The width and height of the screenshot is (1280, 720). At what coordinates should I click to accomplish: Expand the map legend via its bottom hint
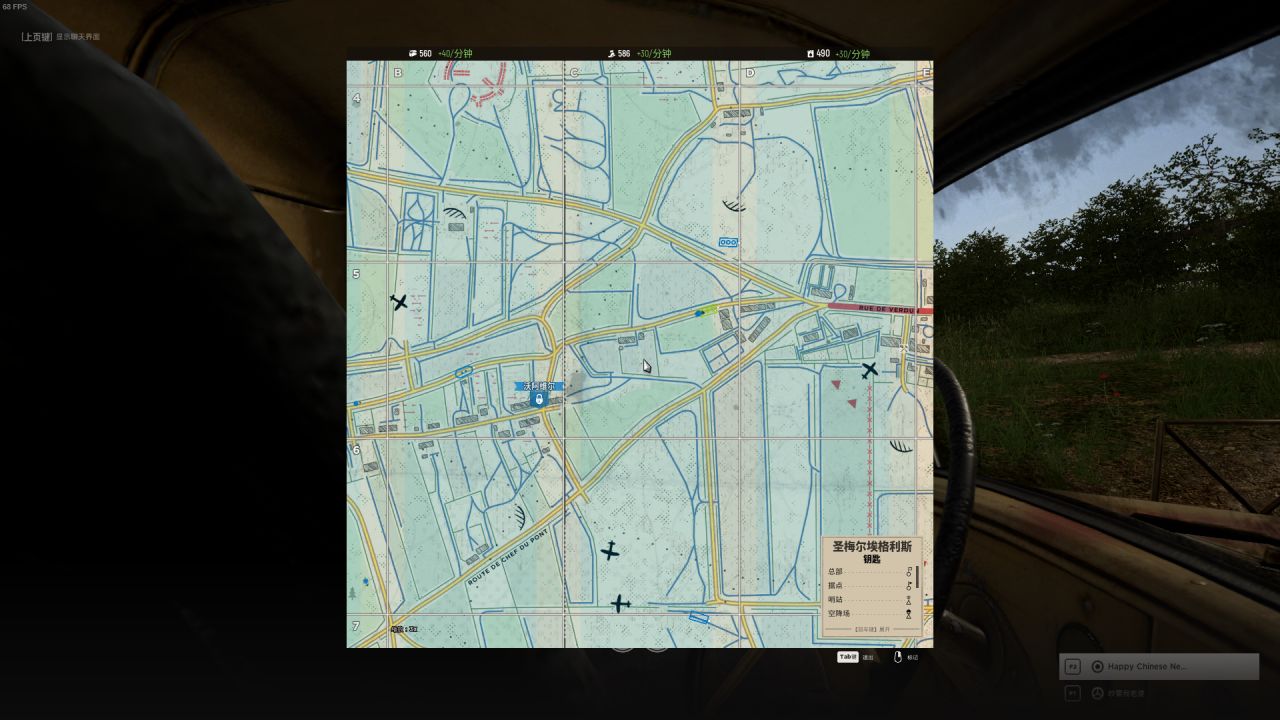(x=871, y=630)
